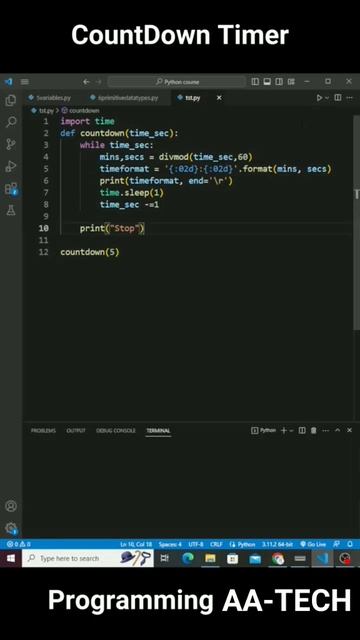
Task: Go back using the left arrow
Action: 86,82
